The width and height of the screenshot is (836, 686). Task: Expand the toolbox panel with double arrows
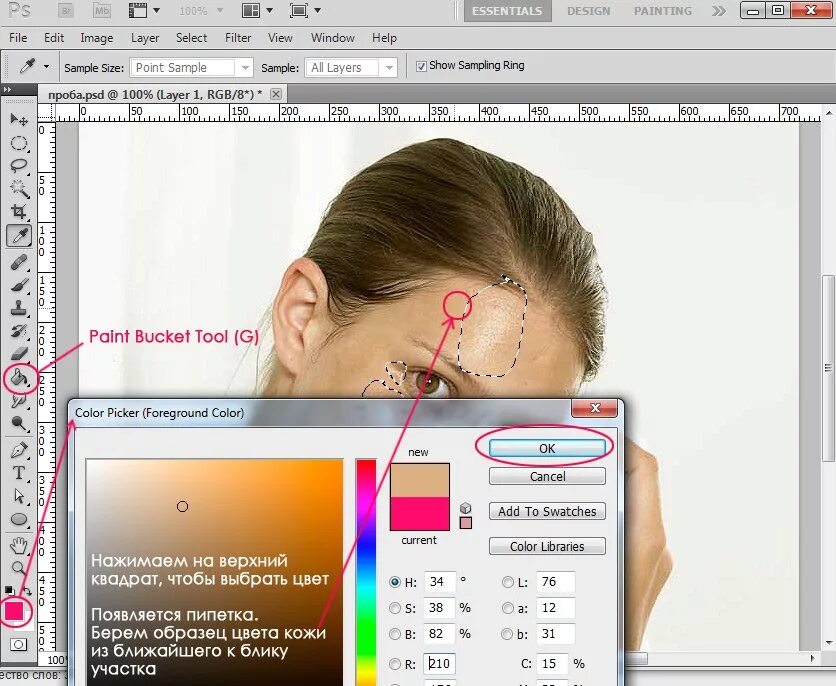click(x=7, y=90)
